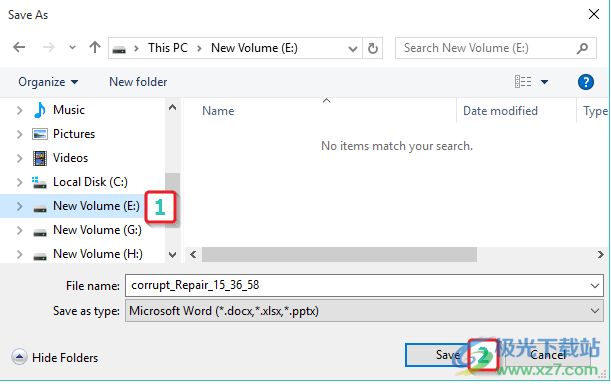Screen dimensions: 611x386
Task: Click the Videos film icon
Action: (x=39, y=159)
